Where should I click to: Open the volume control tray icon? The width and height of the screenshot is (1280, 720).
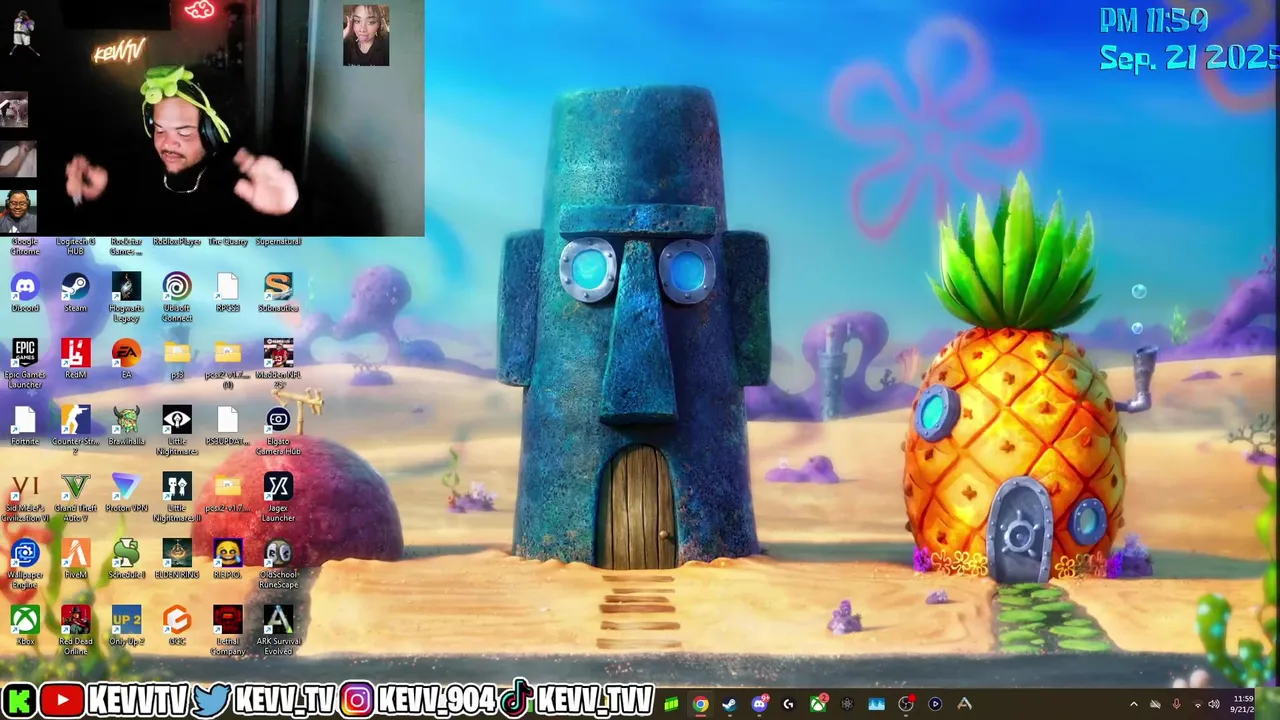pos(1214,704)
